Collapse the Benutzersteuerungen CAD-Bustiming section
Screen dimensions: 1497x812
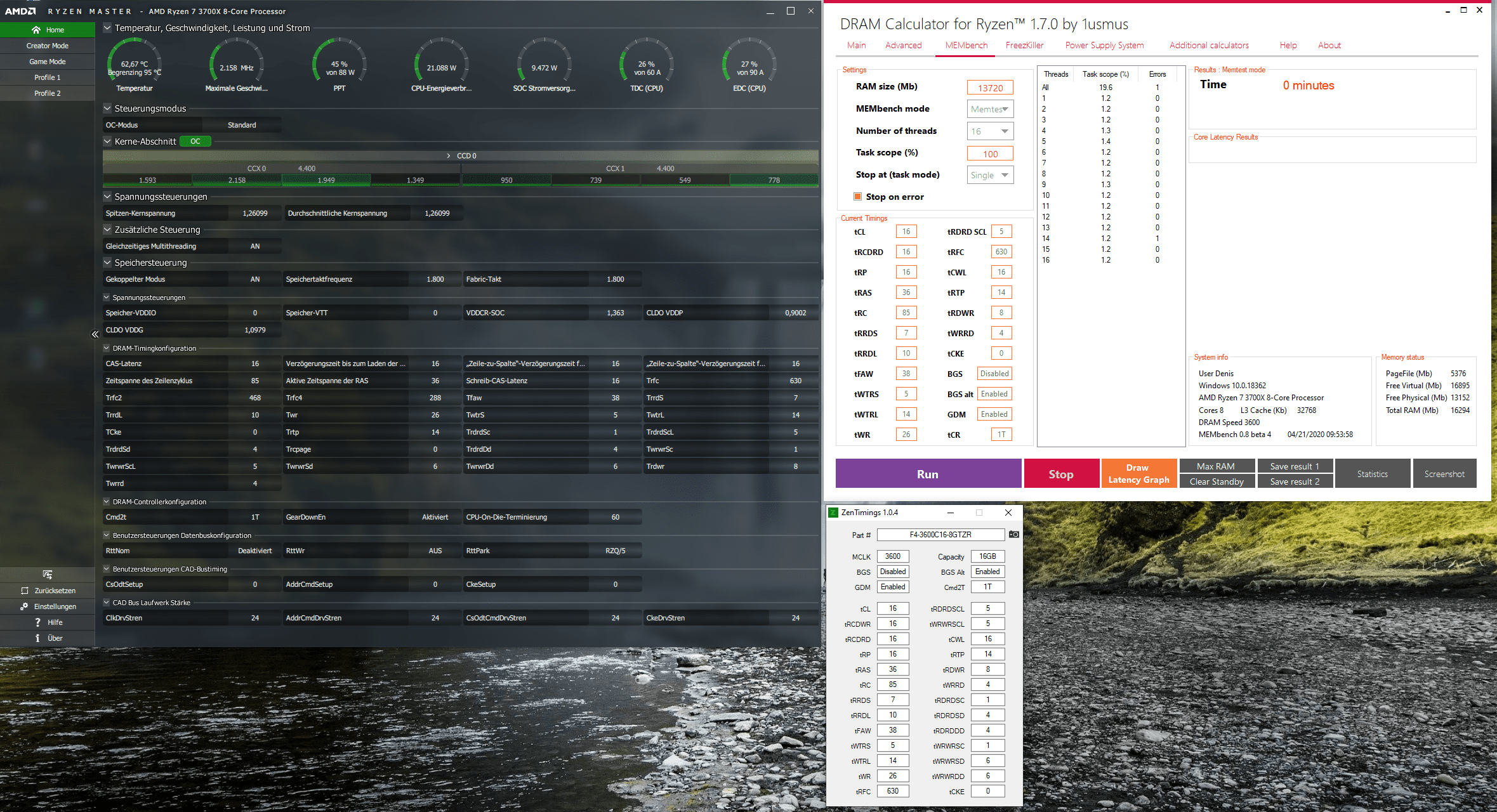[107, 569]
